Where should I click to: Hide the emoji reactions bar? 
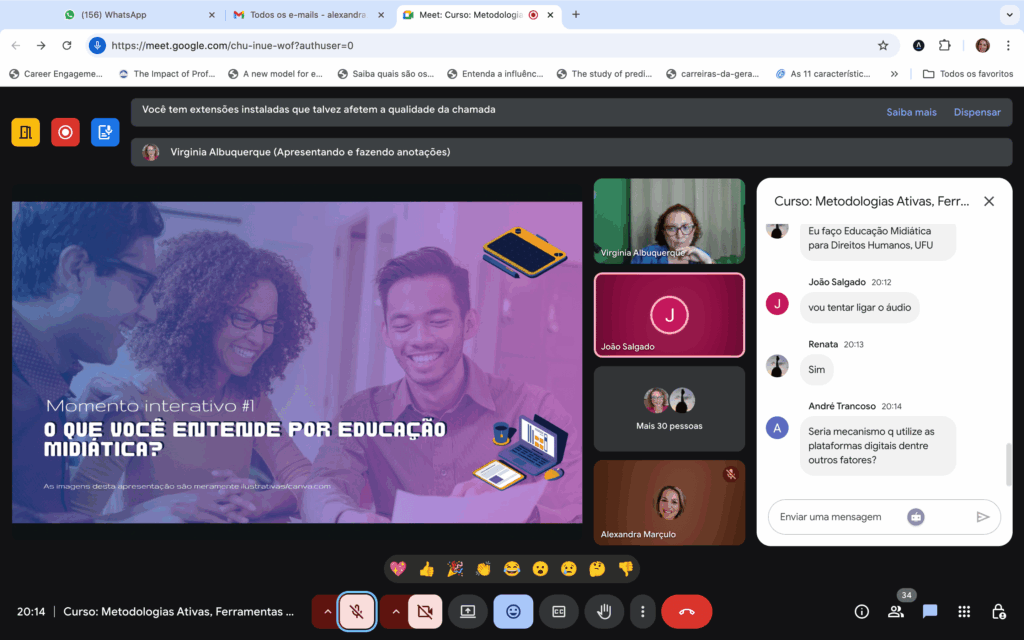click(x=513, y=611)
